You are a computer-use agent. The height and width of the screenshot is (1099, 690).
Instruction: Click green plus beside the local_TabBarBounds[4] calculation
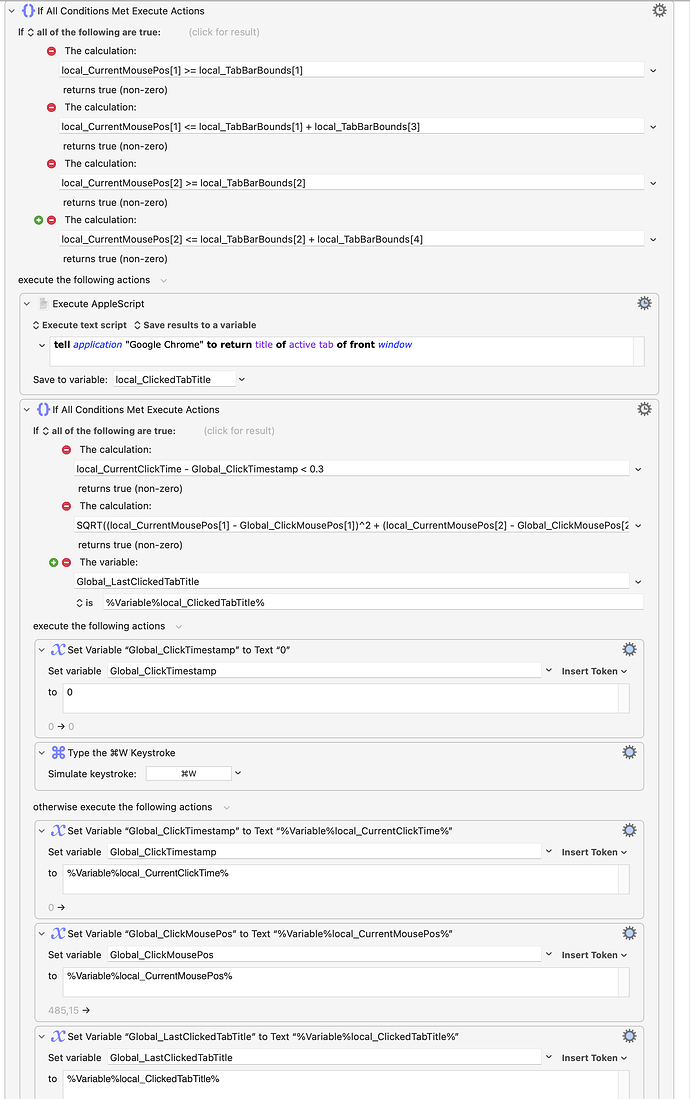coord(40,220)
